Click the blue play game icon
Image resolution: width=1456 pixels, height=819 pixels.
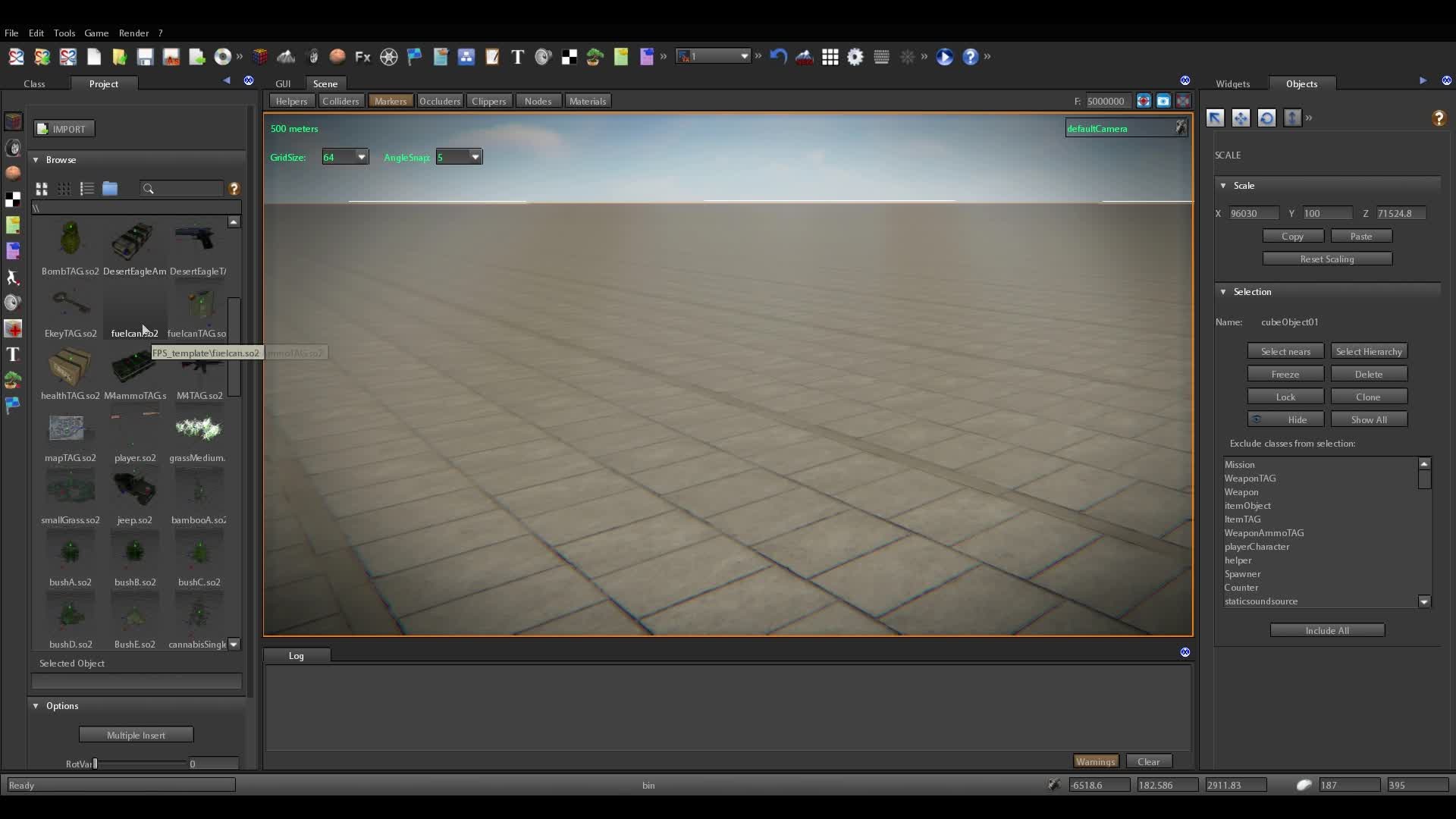[944, 57]
